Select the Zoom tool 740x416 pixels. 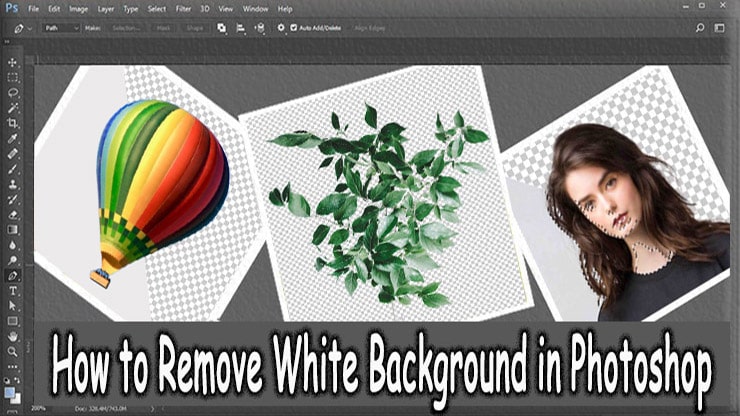(x=12, y=352)
